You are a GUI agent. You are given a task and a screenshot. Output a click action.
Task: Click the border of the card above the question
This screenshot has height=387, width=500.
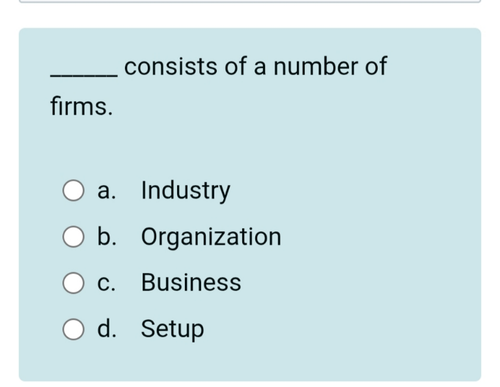click(250, 1)
